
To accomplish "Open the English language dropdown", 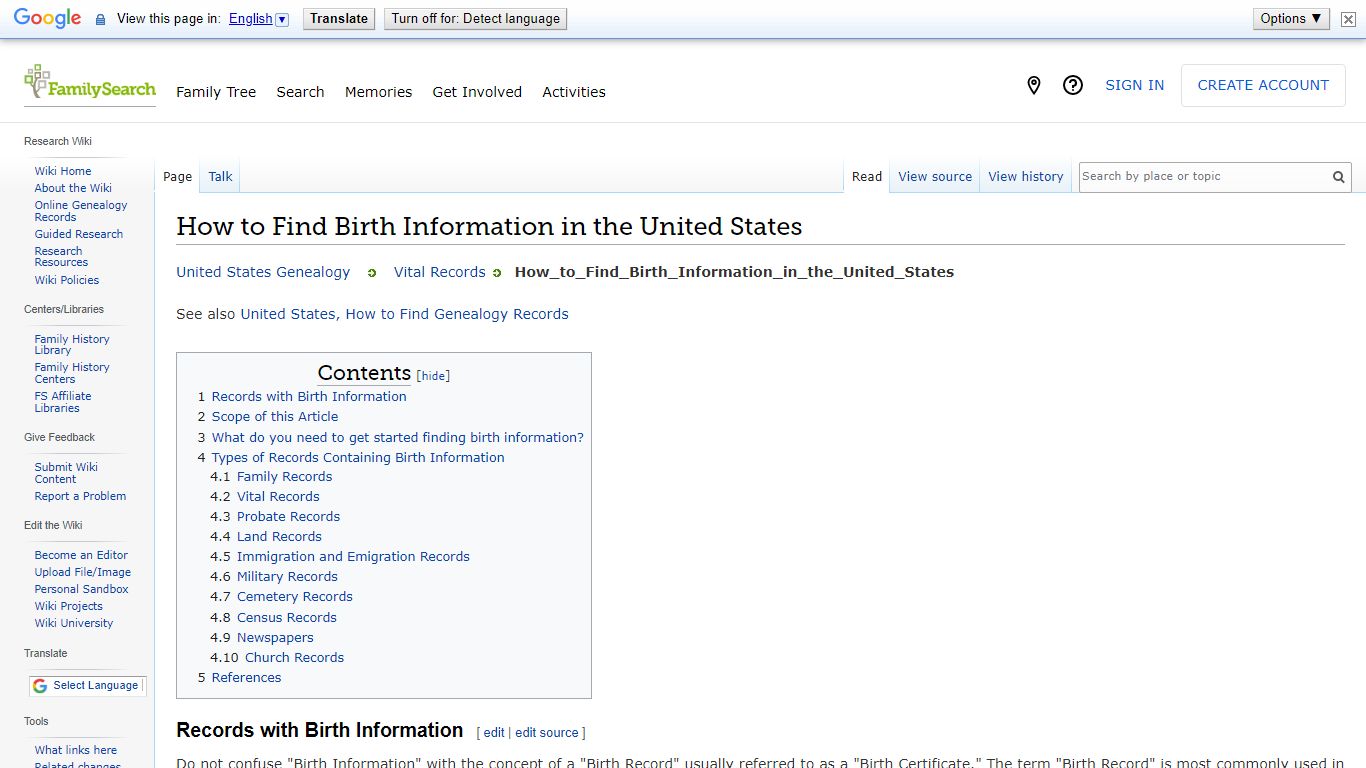I will click(x=258, y=19).
